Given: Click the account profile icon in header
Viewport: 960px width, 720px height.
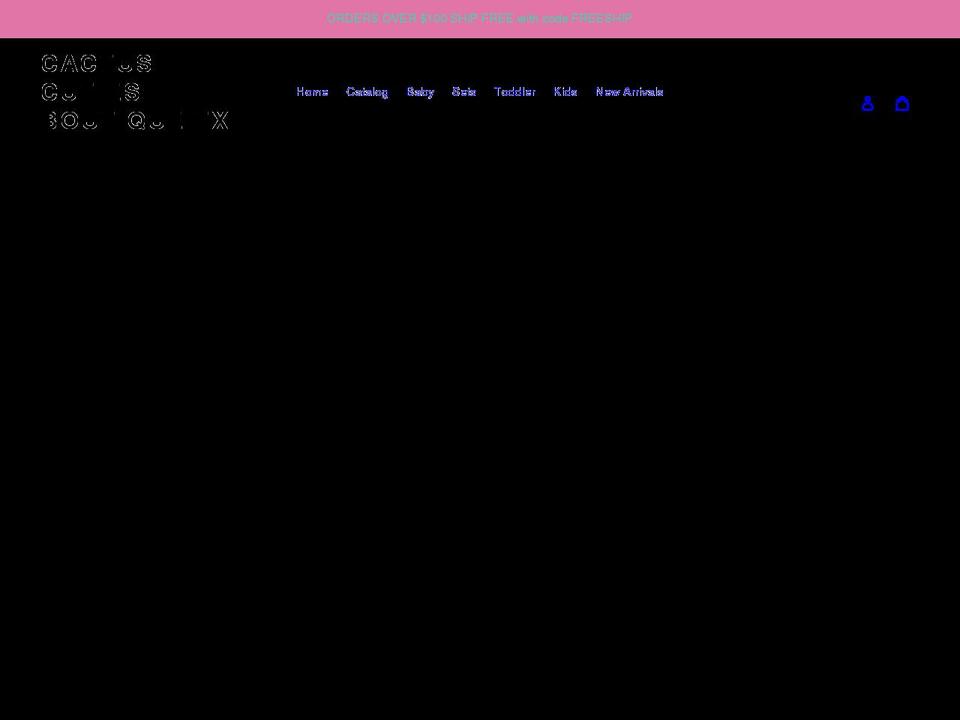Looking at the screenshot, I should click(867, 103).
